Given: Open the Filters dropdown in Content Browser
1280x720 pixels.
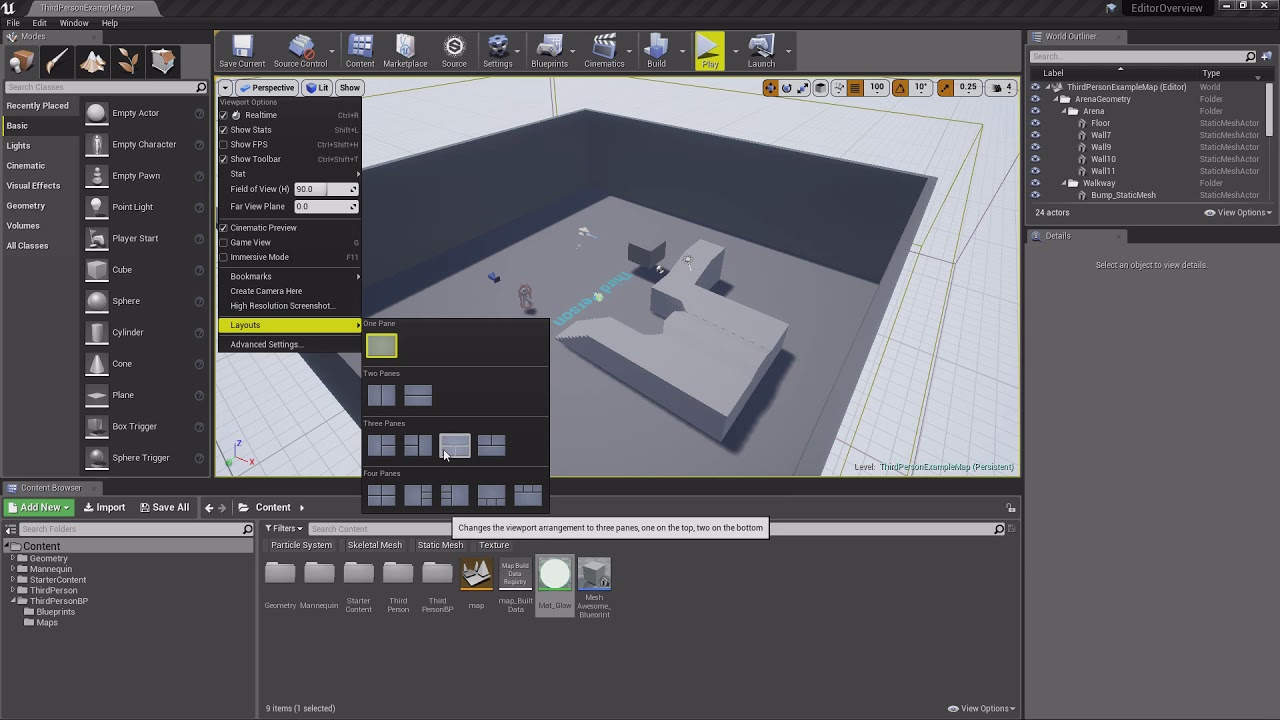Looking at the screenshot, I should pos(284,528).
